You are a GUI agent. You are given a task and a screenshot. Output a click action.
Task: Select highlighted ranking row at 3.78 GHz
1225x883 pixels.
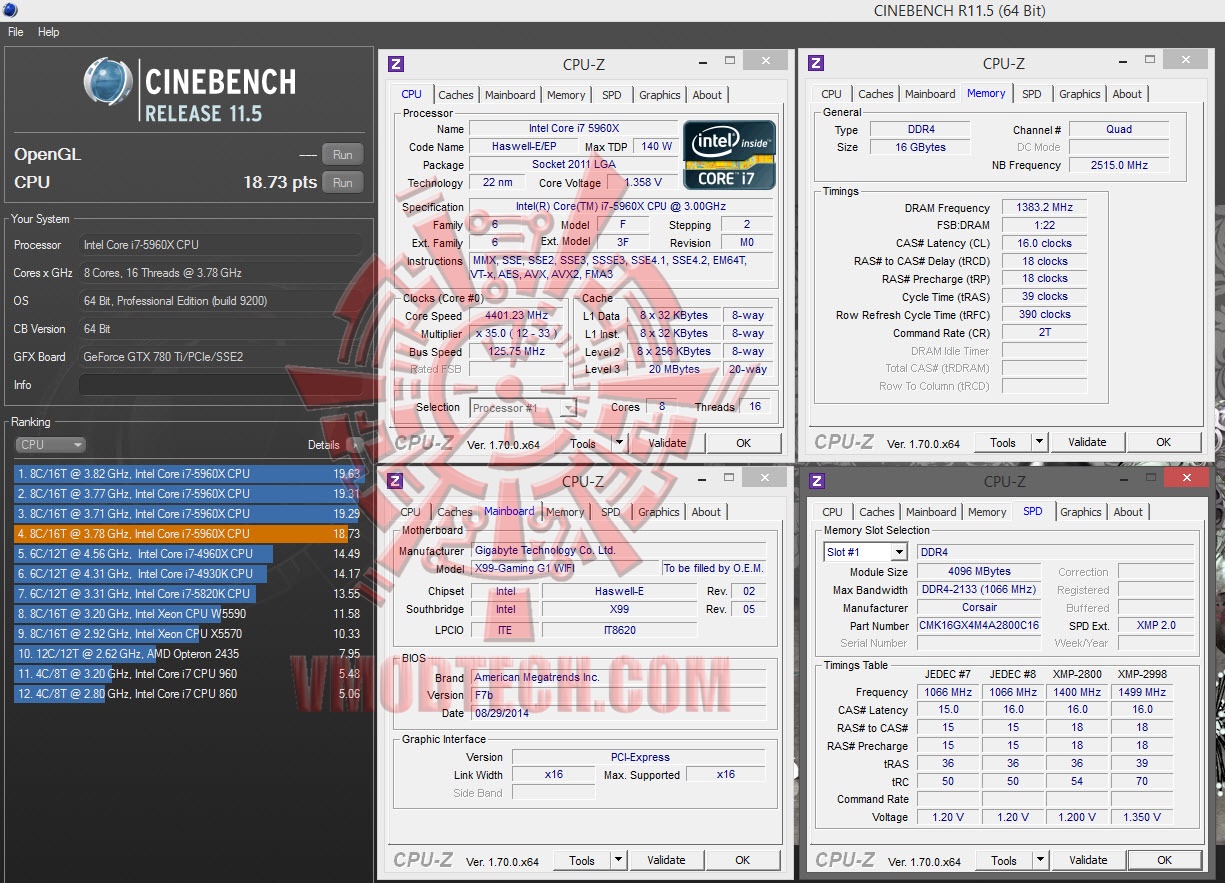[x=188, y=534]
